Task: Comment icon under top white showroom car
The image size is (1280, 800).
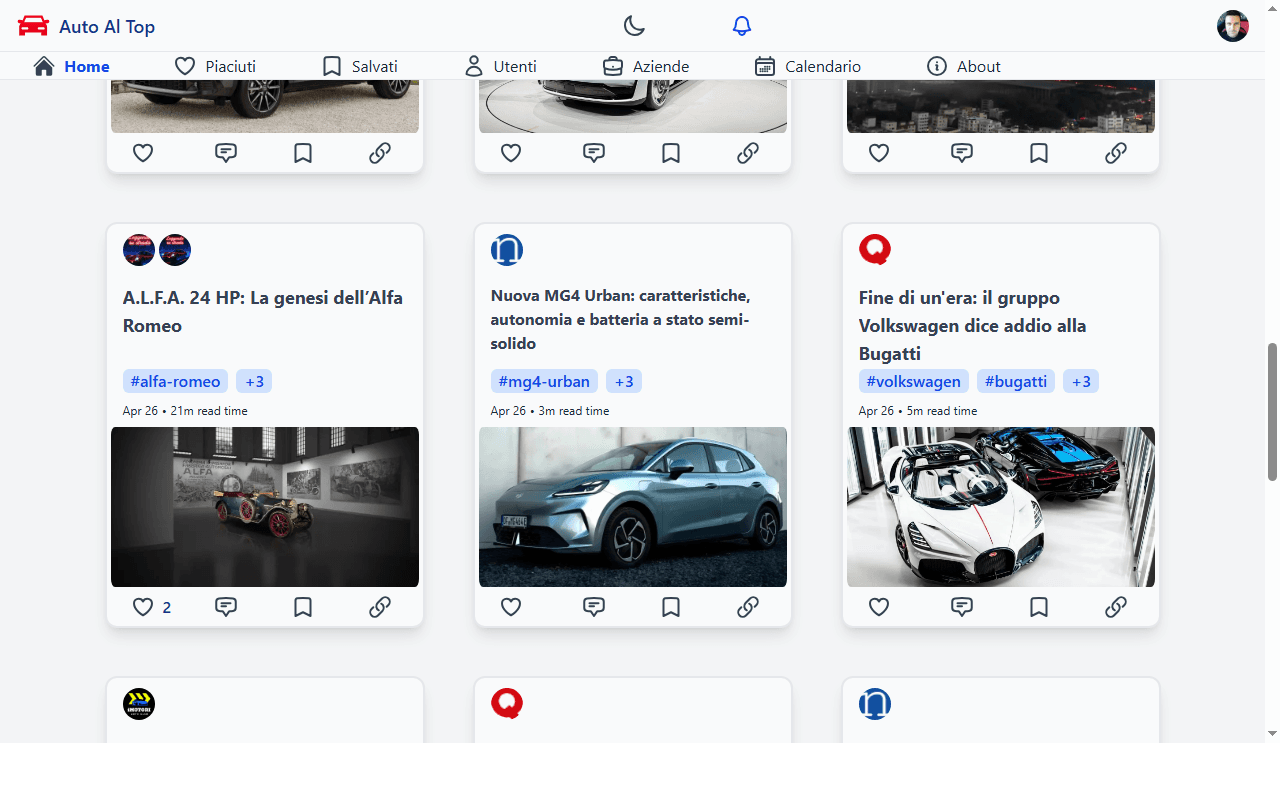Action: tap(594, 153)
